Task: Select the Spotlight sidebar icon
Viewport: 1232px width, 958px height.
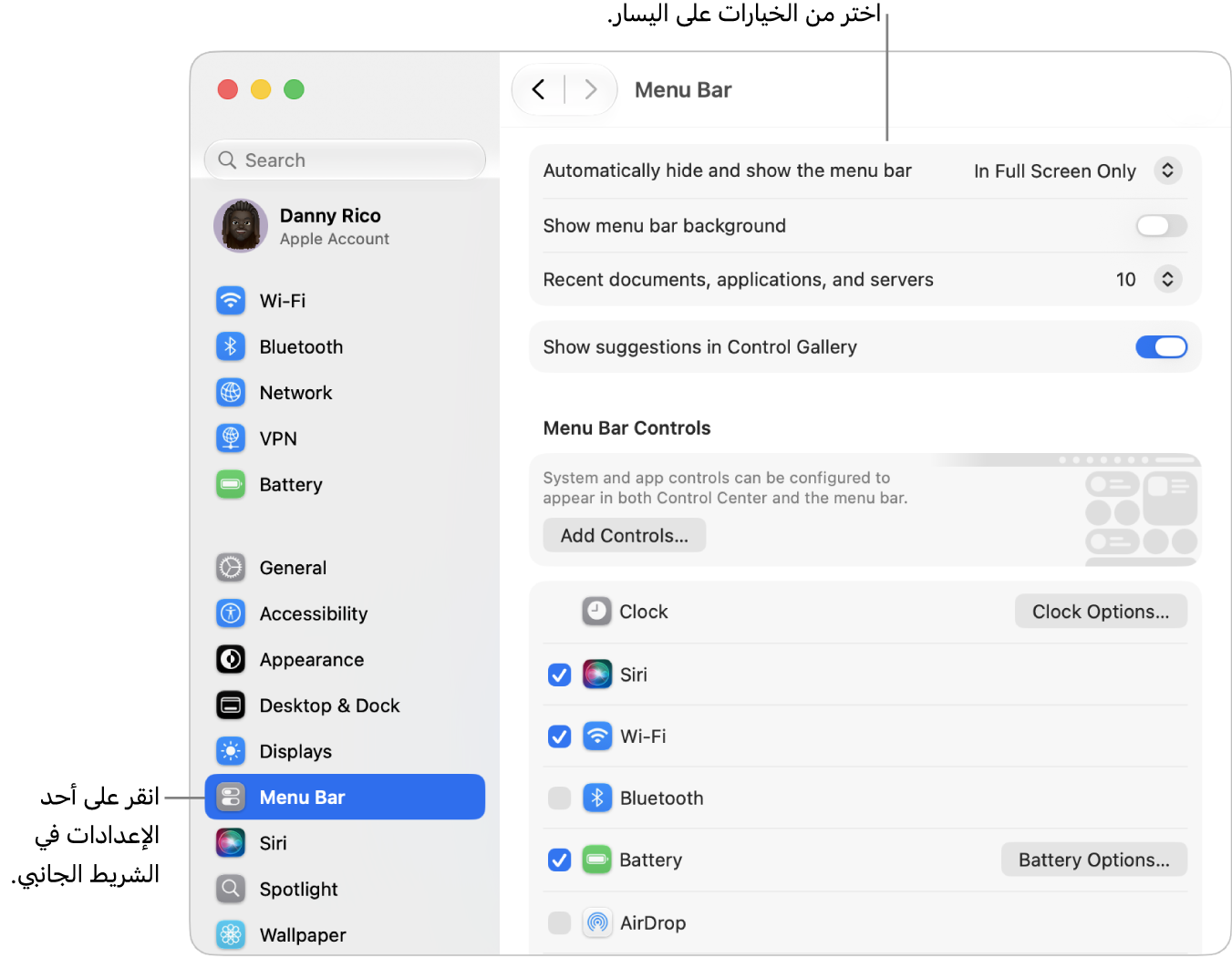Action: click(x=231, y=889)
